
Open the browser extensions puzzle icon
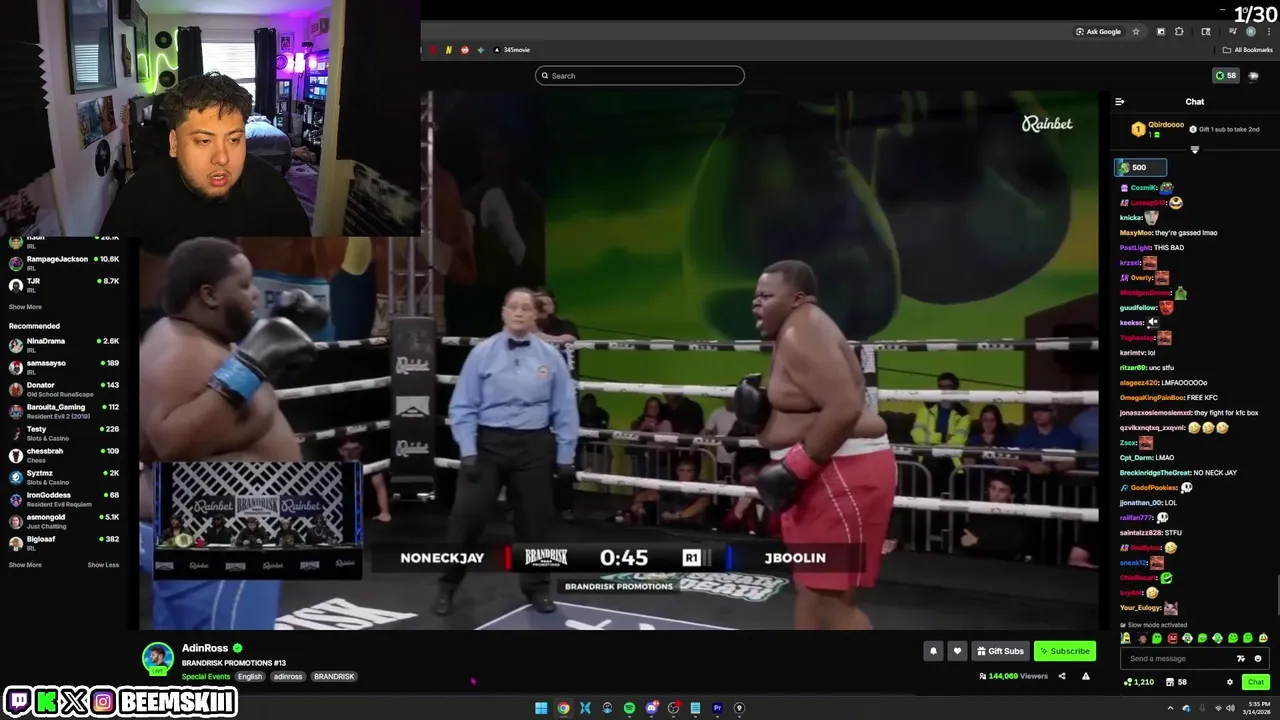(x=1180, y=31)
